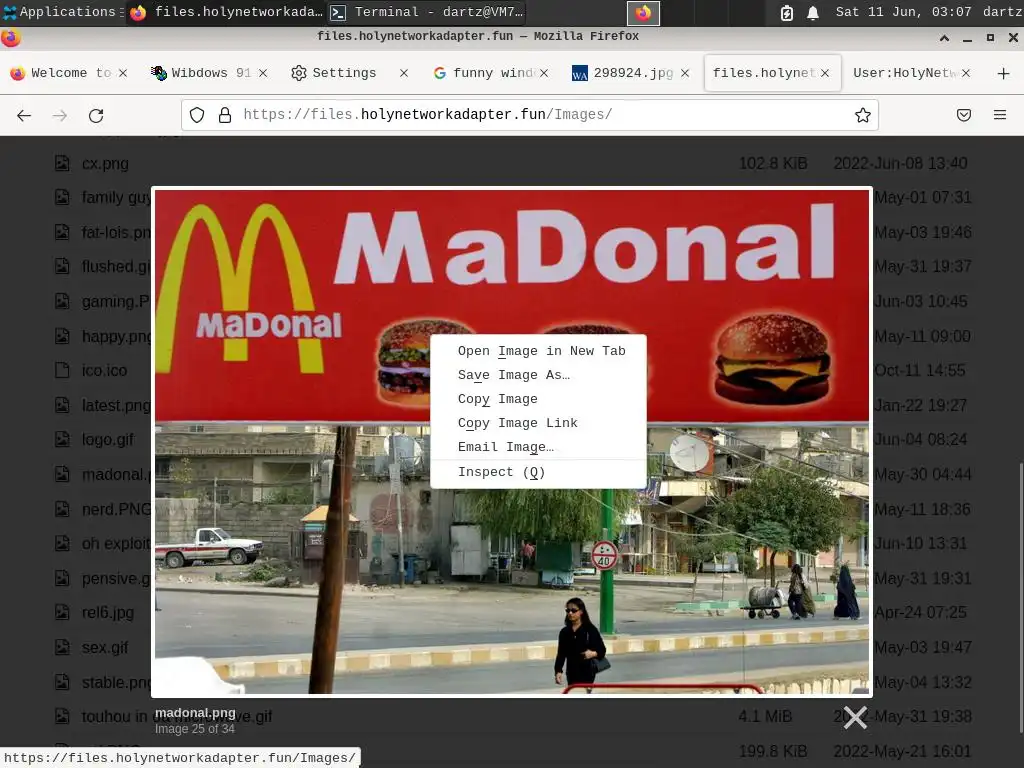Close the Wibdows 91 tab
This screenshot has width=1024, height=768.
coord(263,73)
